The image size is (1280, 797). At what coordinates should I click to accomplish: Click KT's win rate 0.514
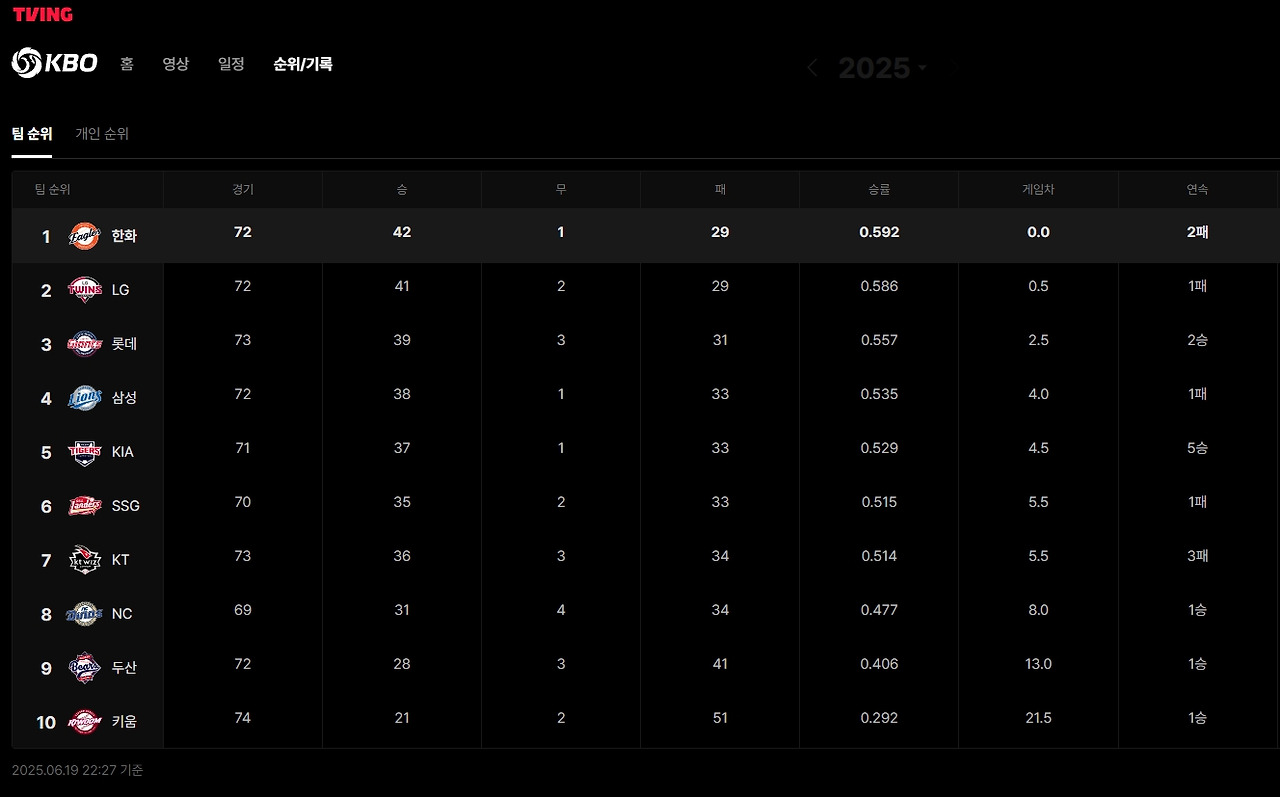(x=879, y=556)
